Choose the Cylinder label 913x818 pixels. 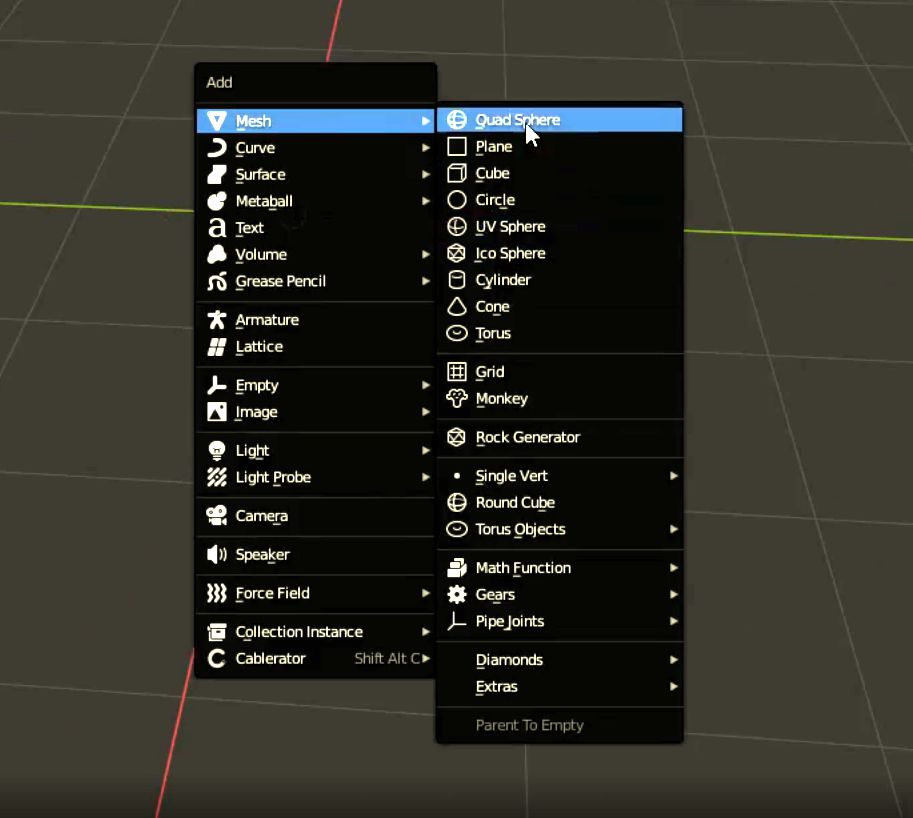(503, 280)
